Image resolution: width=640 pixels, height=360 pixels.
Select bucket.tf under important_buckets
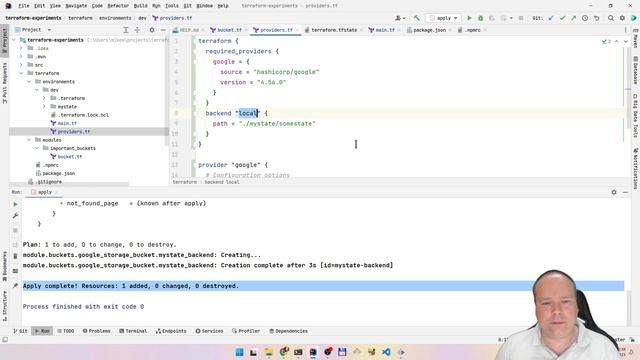[x=69, y=157]
